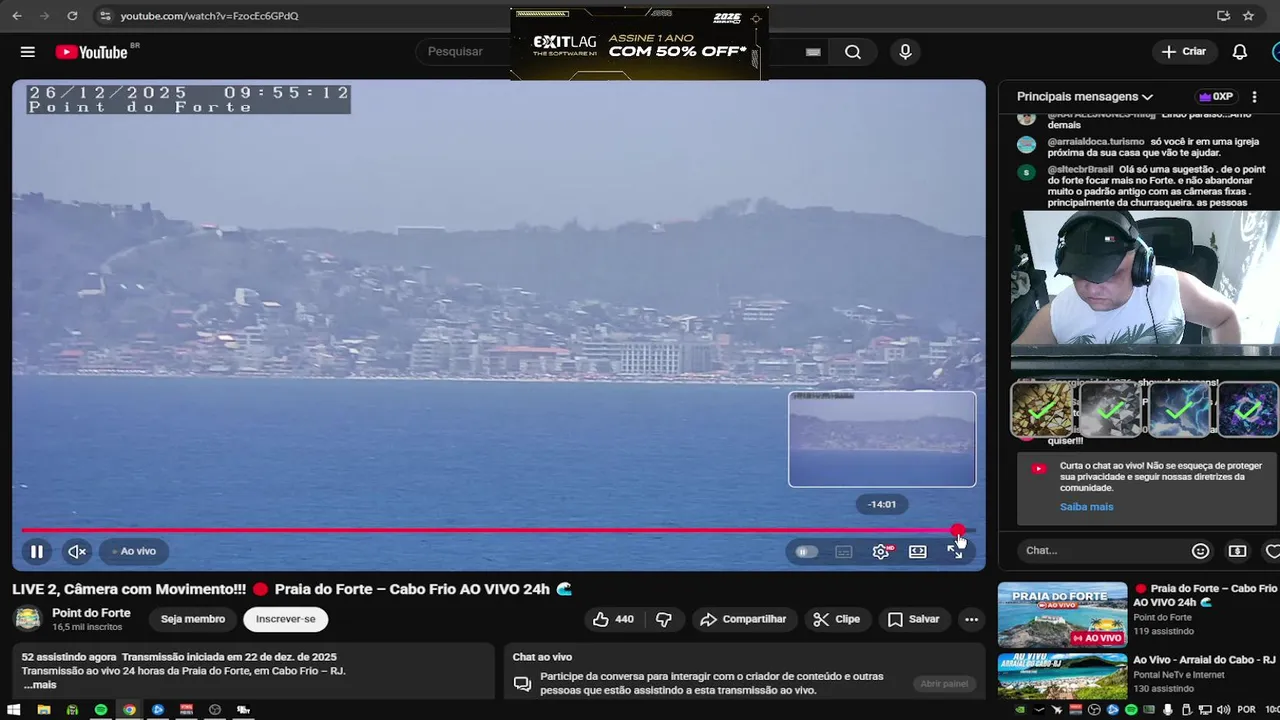
Task: Open the Point do Forte channel avatar
Action: (28, 619)
